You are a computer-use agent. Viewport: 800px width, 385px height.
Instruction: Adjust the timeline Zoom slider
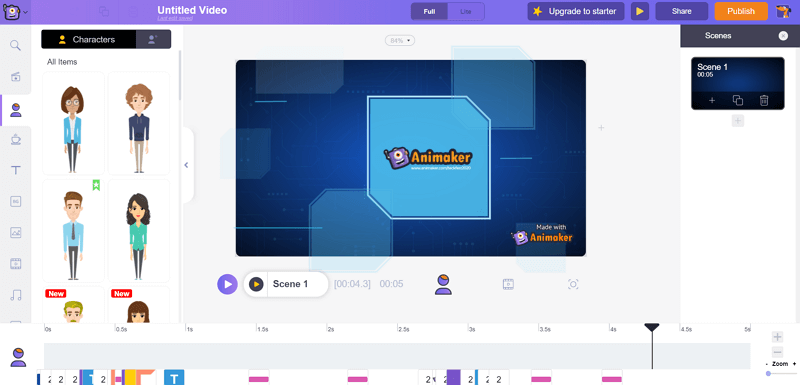(768, 374)
